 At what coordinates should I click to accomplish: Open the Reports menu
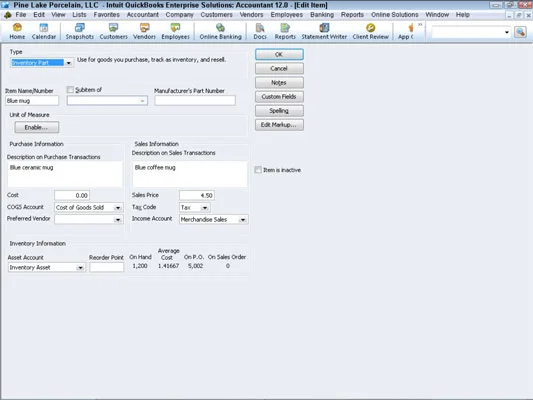352,15
